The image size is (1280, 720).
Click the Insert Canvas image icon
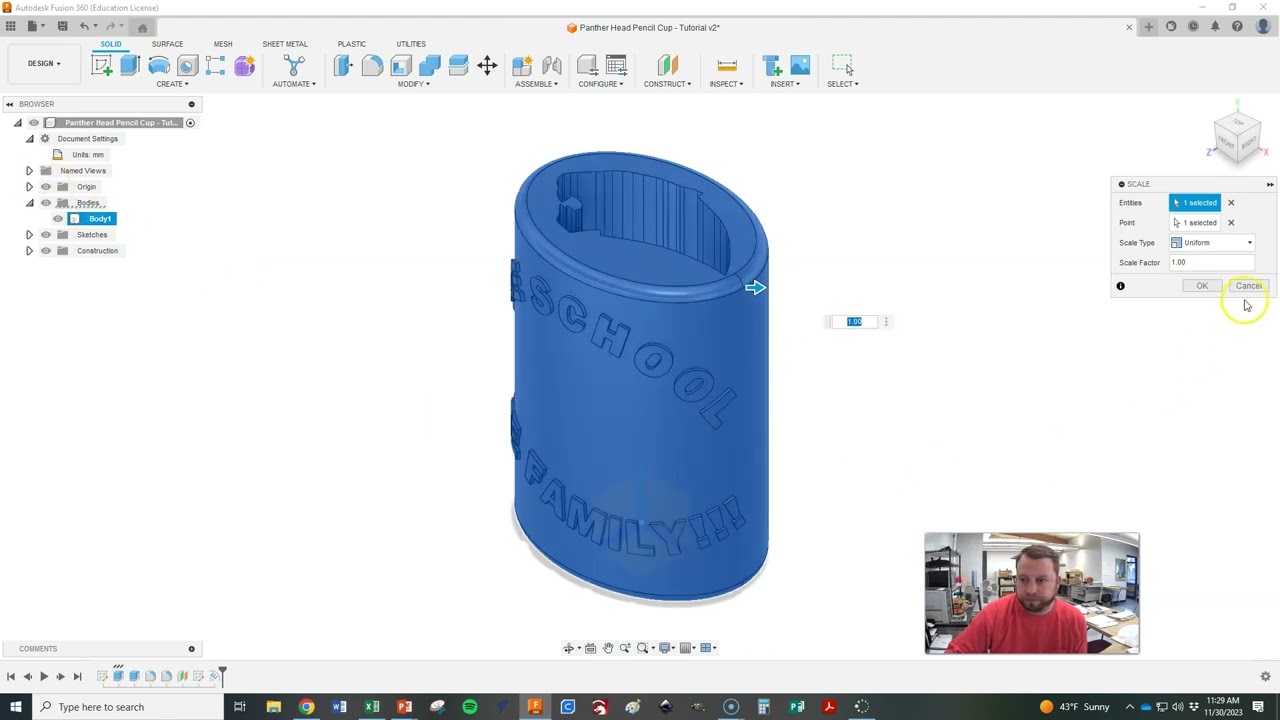[x=800, y=66]
